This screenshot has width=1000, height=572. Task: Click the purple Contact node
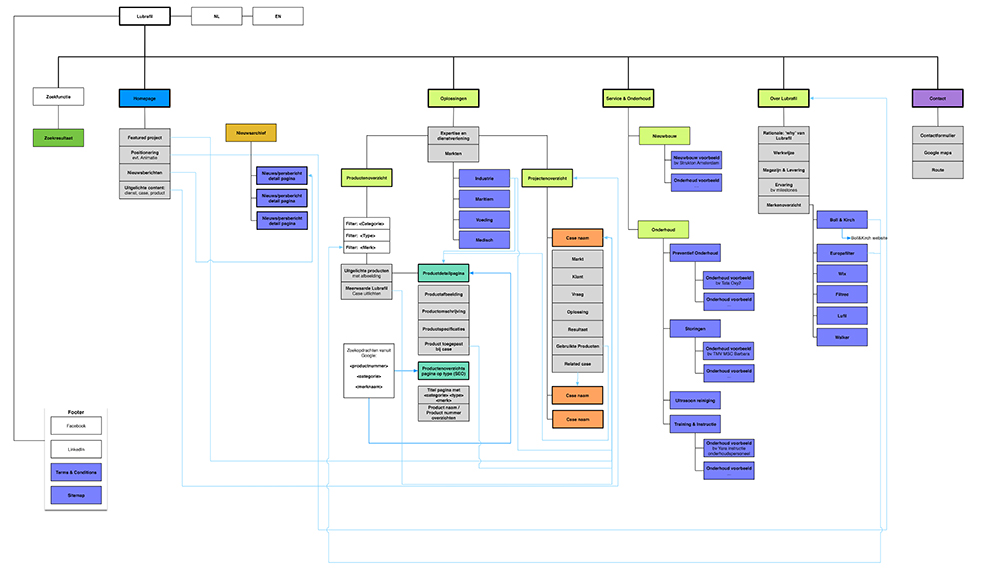[937, 98]
